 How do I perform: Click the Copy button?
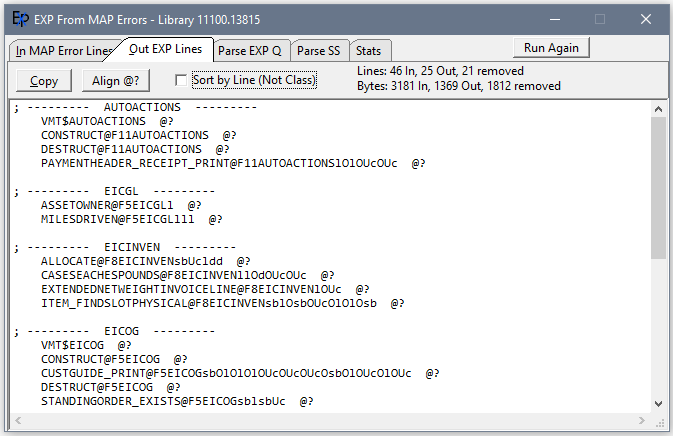tap(44, 81)
